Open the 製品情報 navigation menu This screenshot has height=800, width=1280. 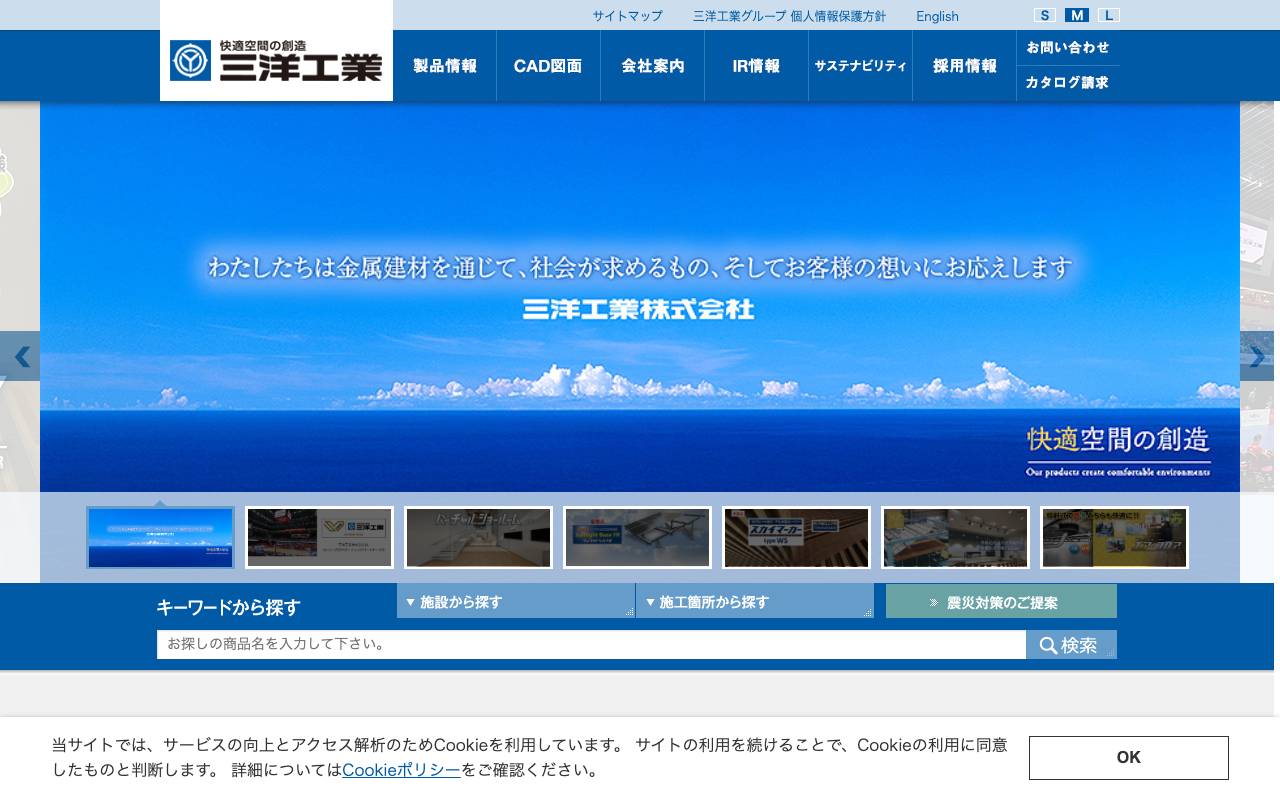pyautogui.click(x=444, y=65)
